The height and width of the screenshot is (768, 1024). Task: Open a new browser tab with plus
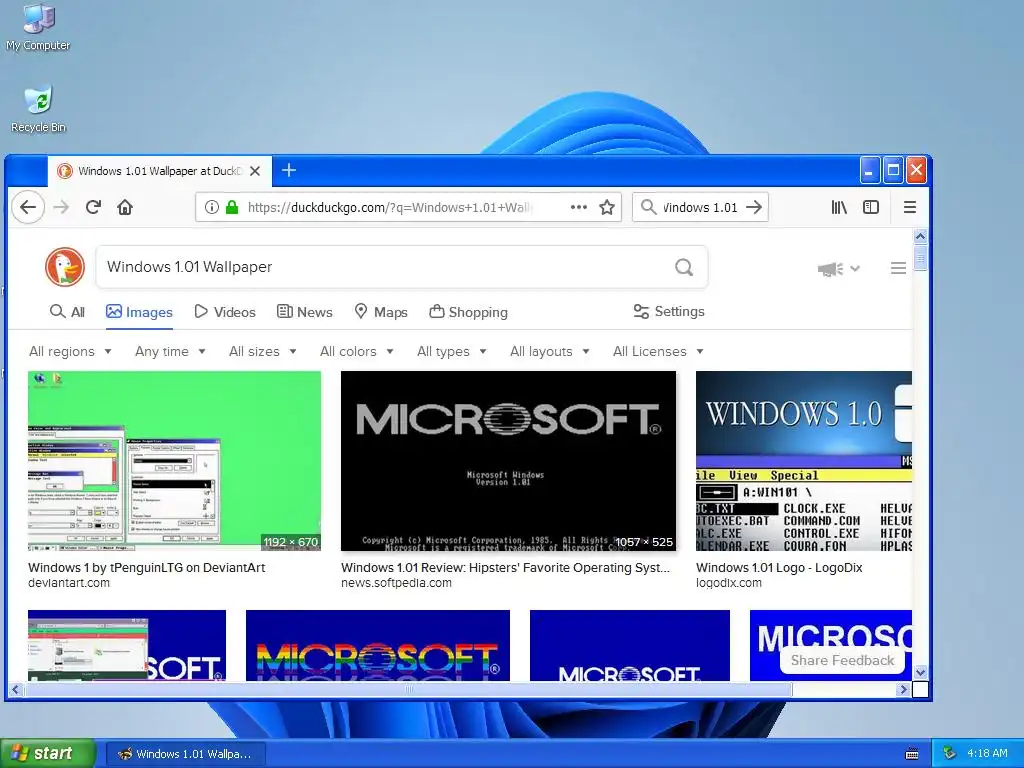pyautogui.click(x=289, y=170)
